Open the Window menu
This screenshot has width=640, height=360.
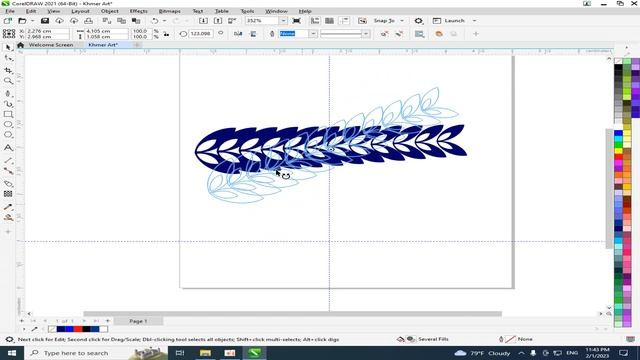276,11
